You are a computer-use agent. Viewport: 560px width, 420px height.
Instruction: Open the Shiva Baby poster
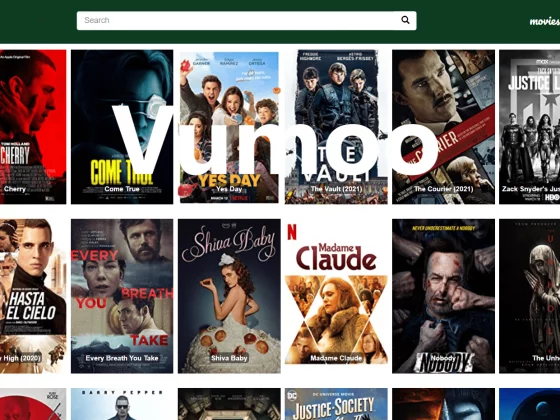(229, 296)
